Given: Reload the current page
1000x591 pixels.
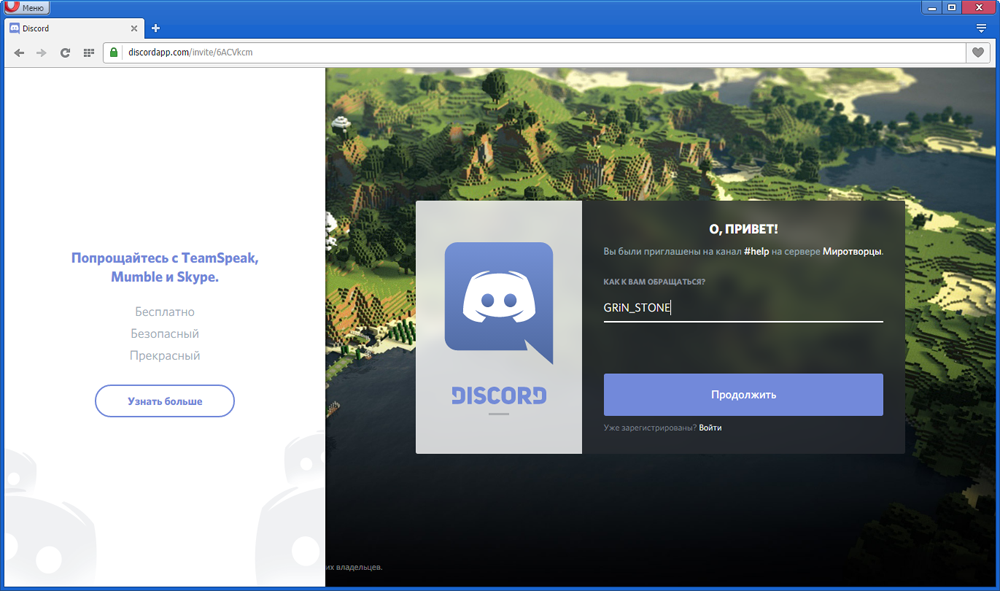Looking at the screenshot, I should tap(65, 53).
